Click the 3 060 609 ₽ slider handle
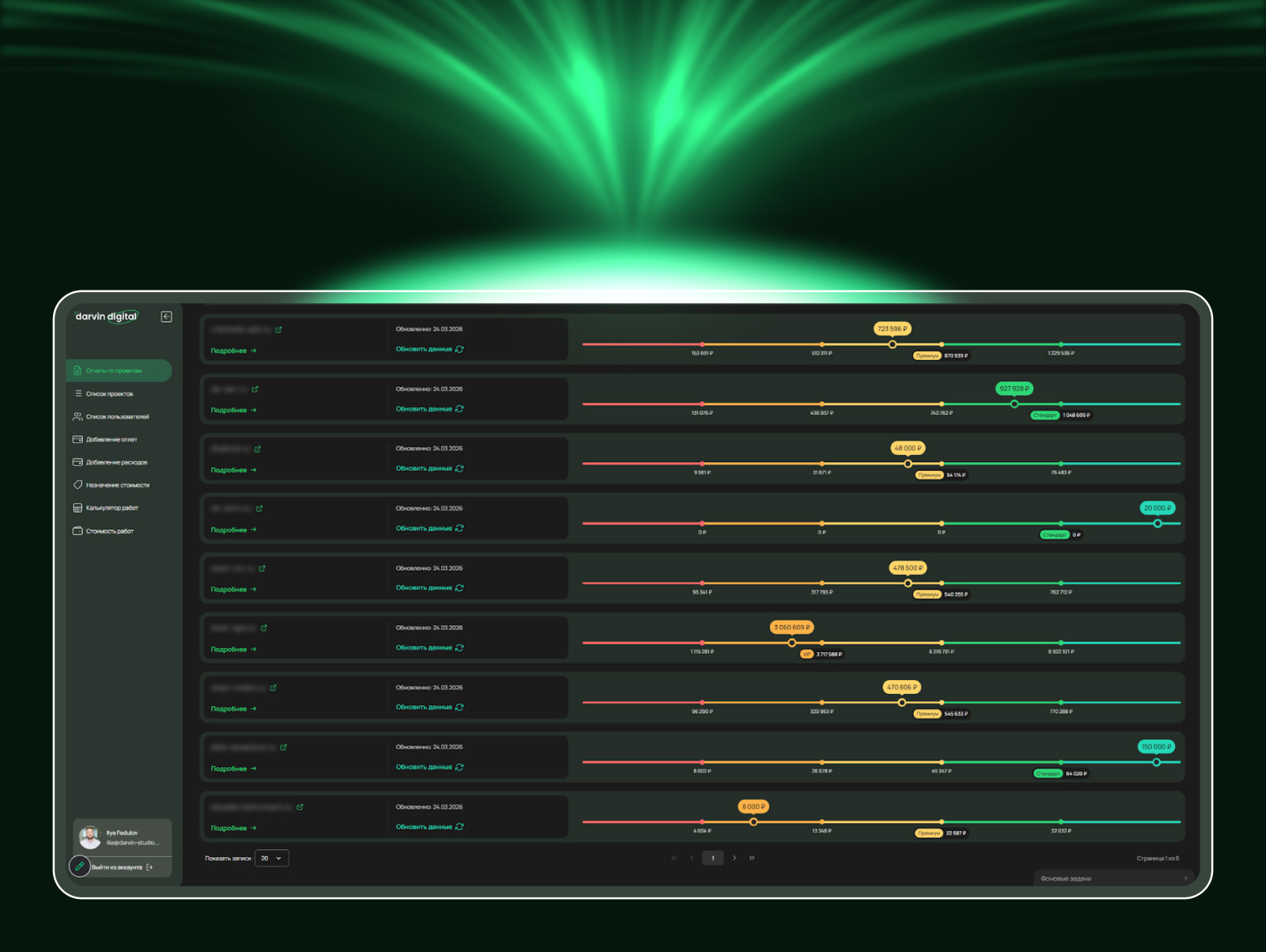 click(x=792, y=643)
